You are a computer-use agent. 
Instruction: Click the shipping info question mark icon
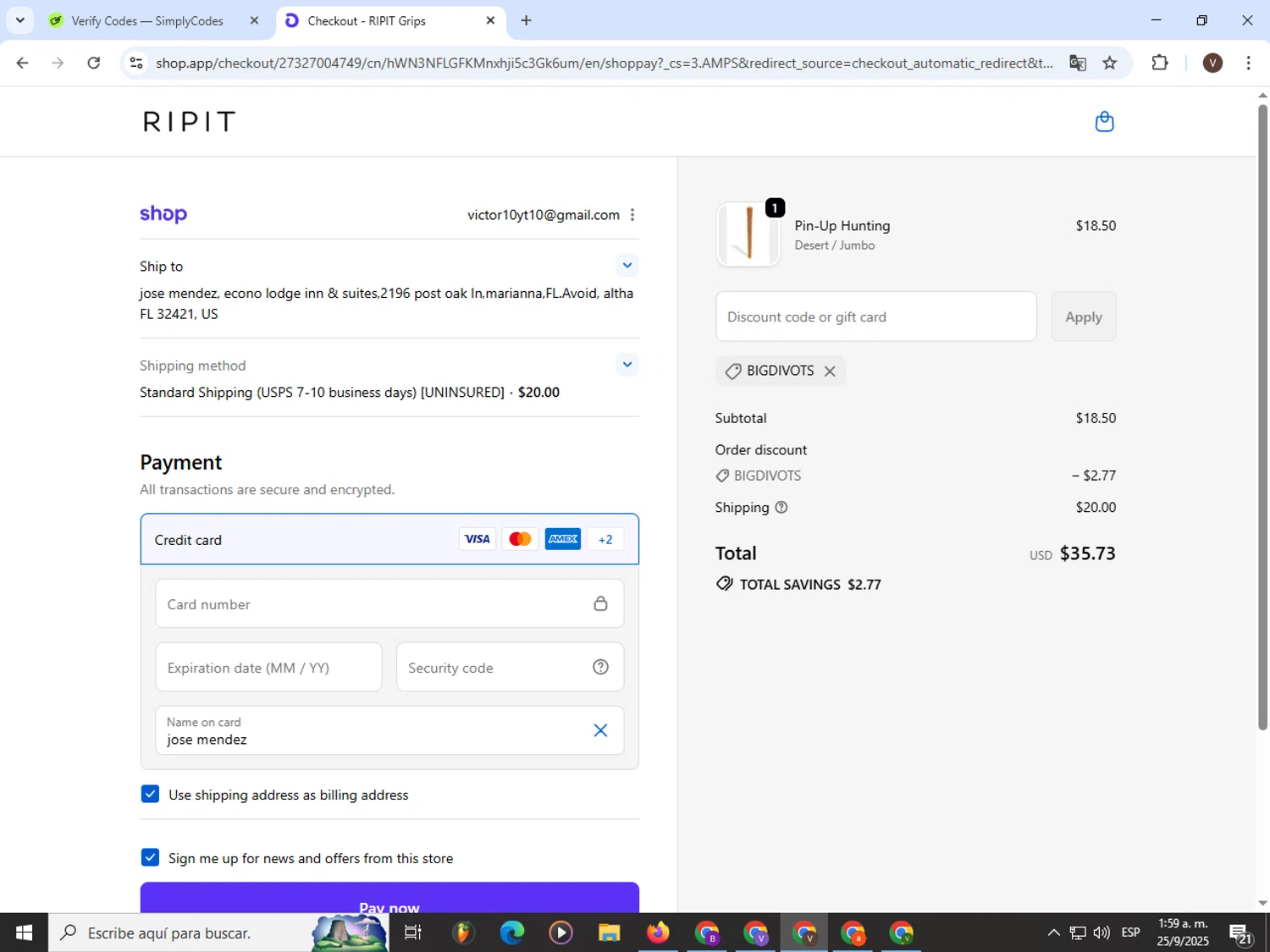[x=781, y=508]
